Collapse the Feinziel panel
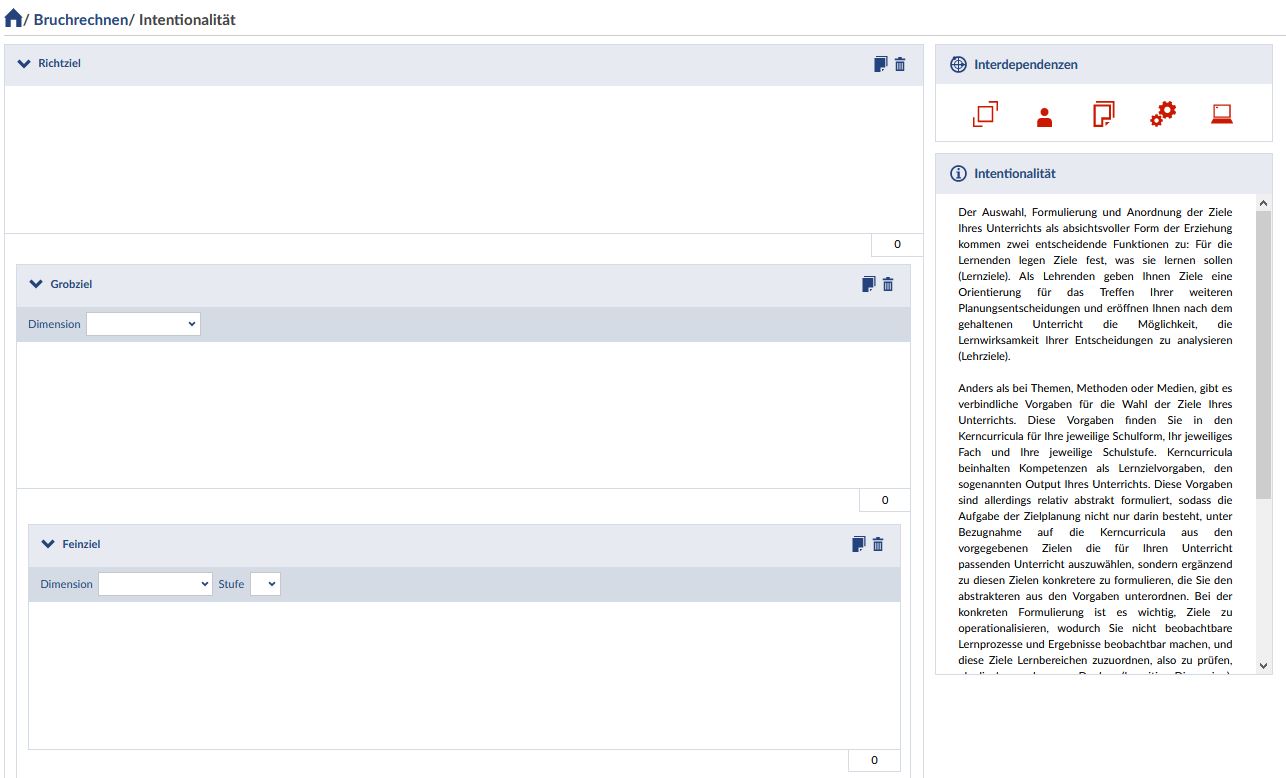This screenshot has width=1286, height=778. pos(47,544)
